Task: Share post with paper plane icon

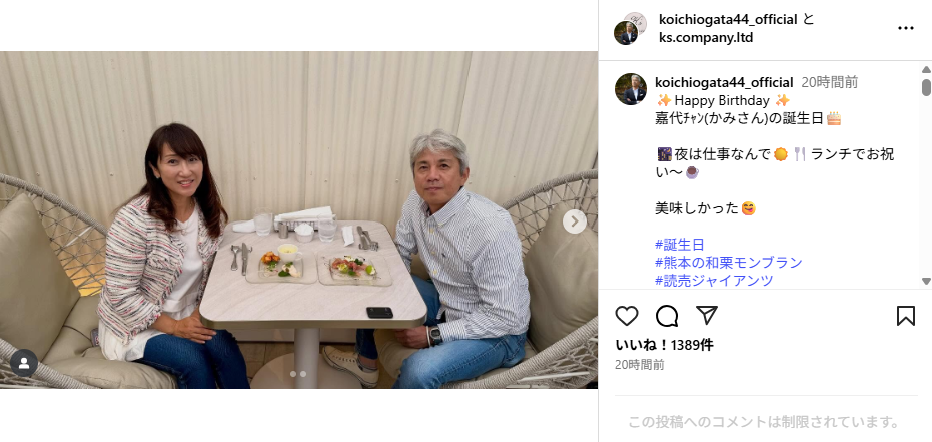Action: click(707, 315)
